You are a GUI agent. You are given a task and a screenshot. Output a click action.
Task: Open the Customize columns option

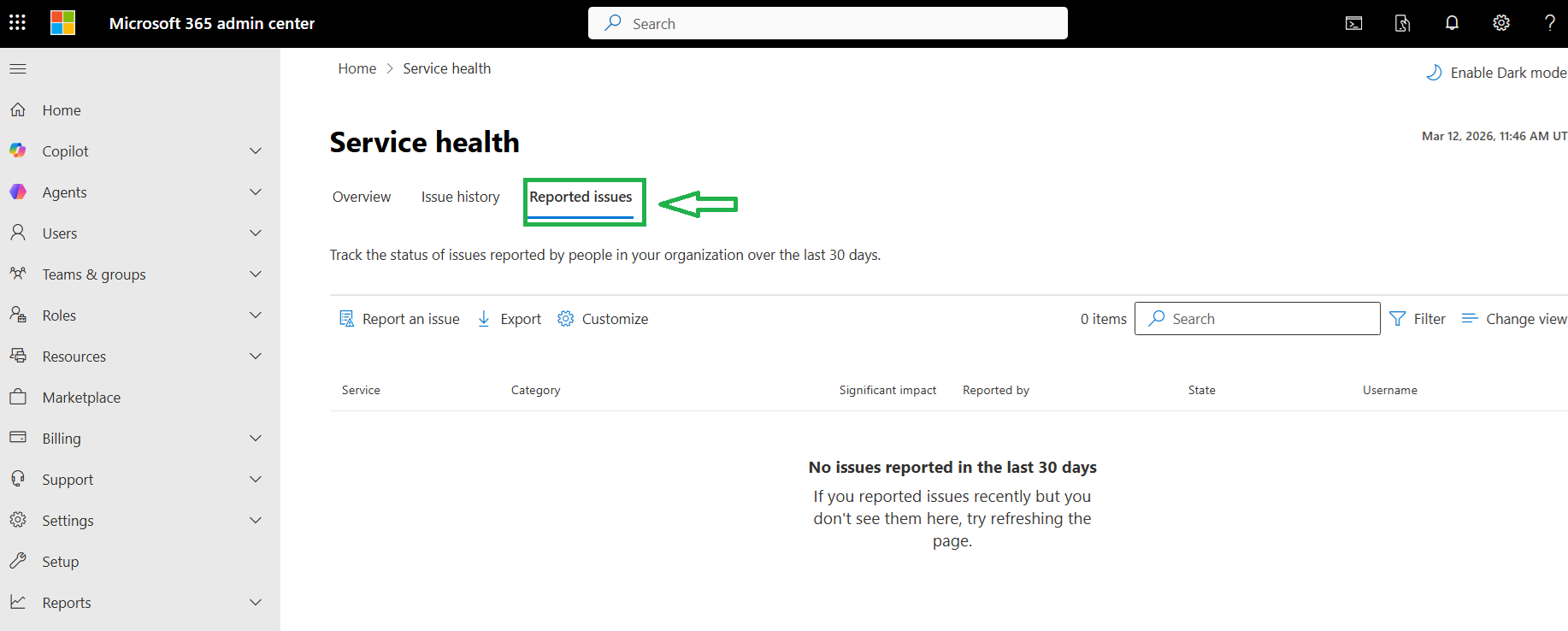point(603,319)
